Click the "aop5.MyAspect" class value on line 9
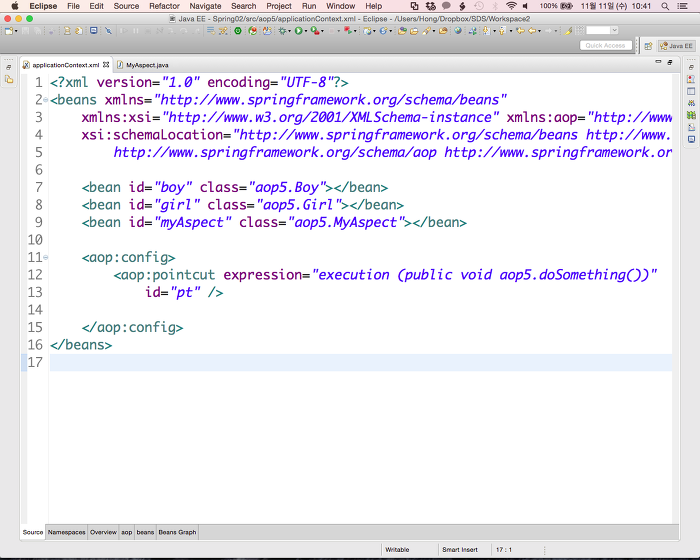The height and width of the screenshot is (560, 700). click(x=346, y=222)
